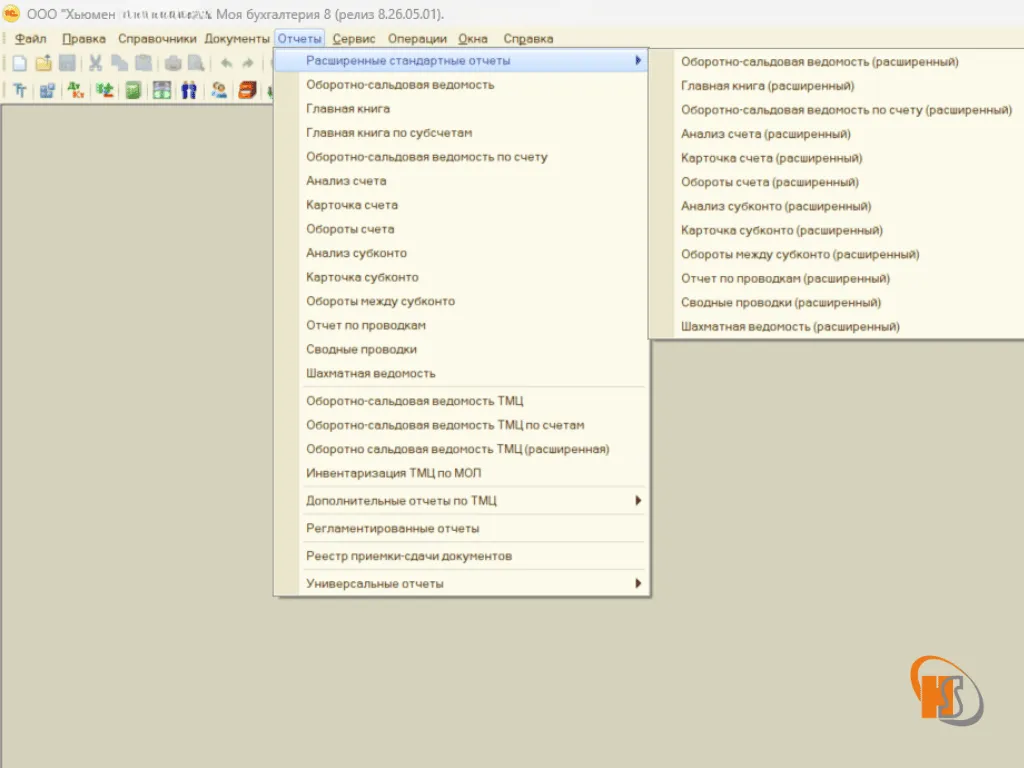Click the Дт Кт journal entries icon
The image size is (1024, 768).
coord(76,90)
